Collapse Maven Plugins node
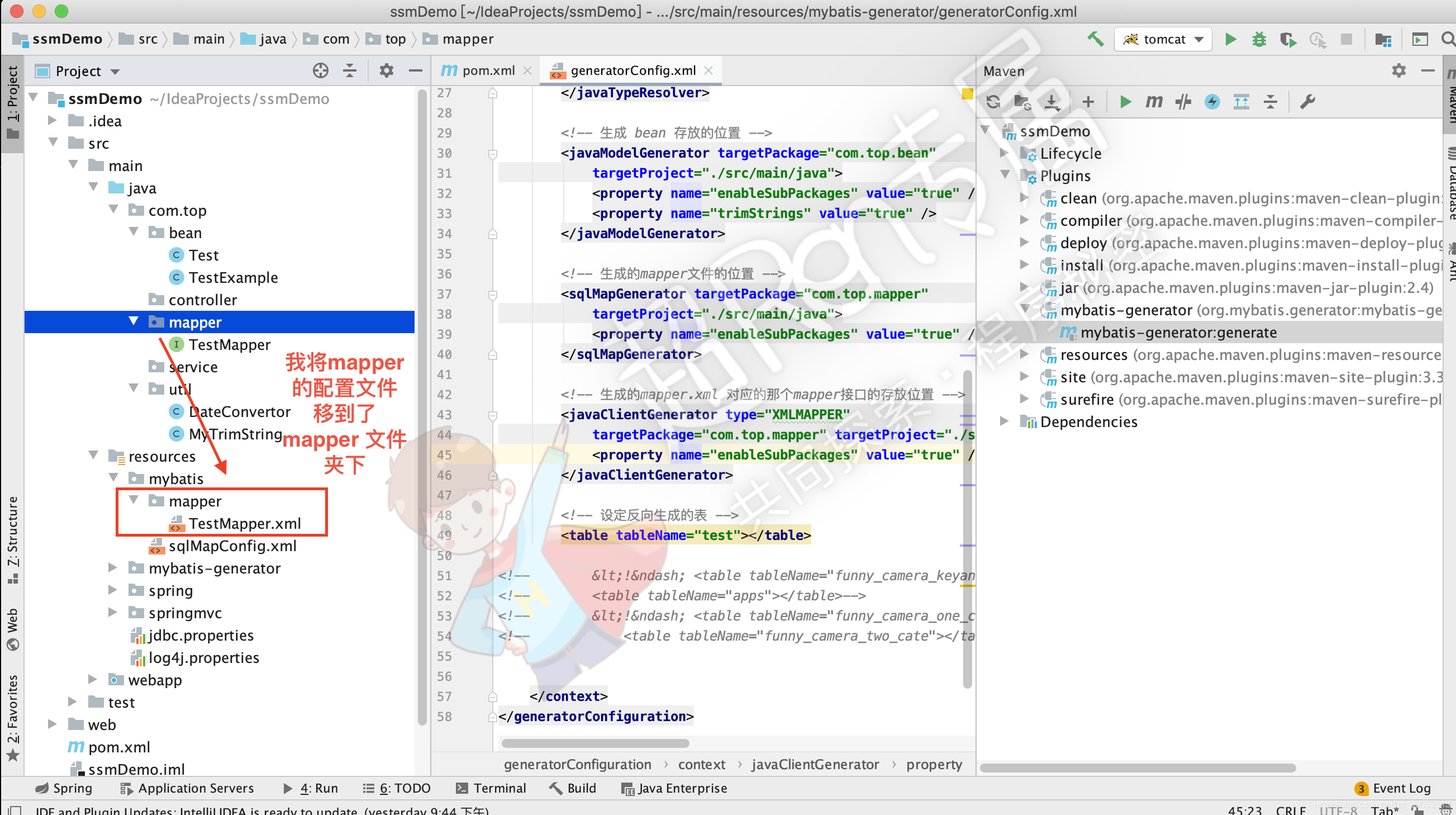This screenshot has height=815, width=1456. pyautogui.click(x=1005, y=175)
